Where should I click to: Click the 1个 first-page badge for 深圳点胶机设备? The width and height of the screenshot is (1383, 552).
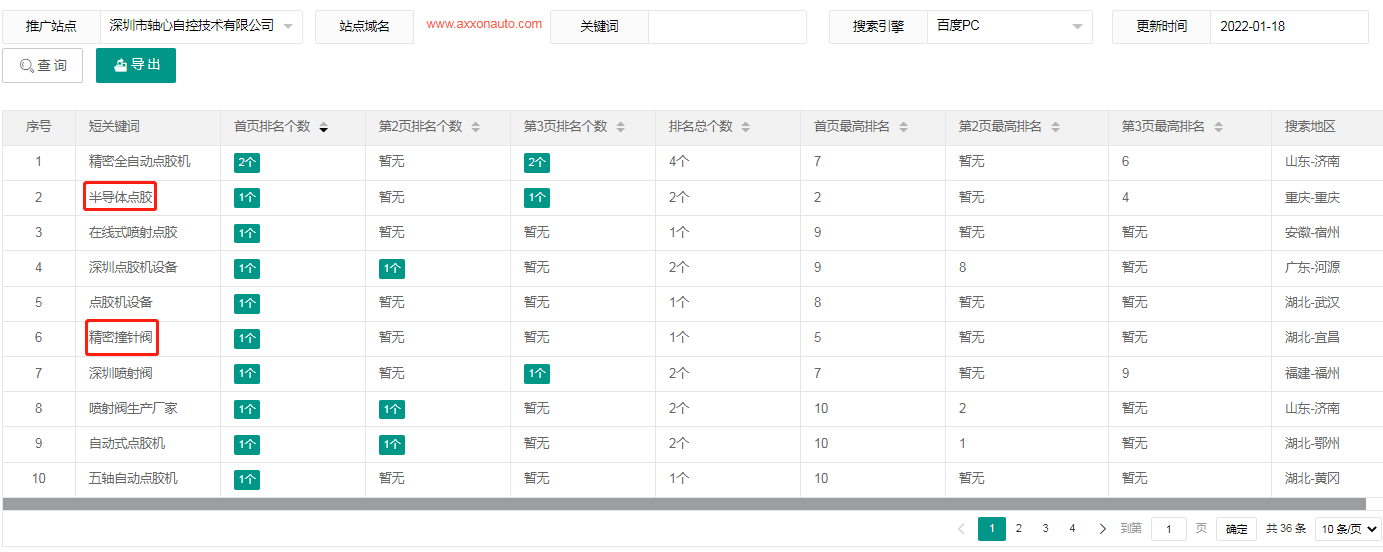coord(247,268)
